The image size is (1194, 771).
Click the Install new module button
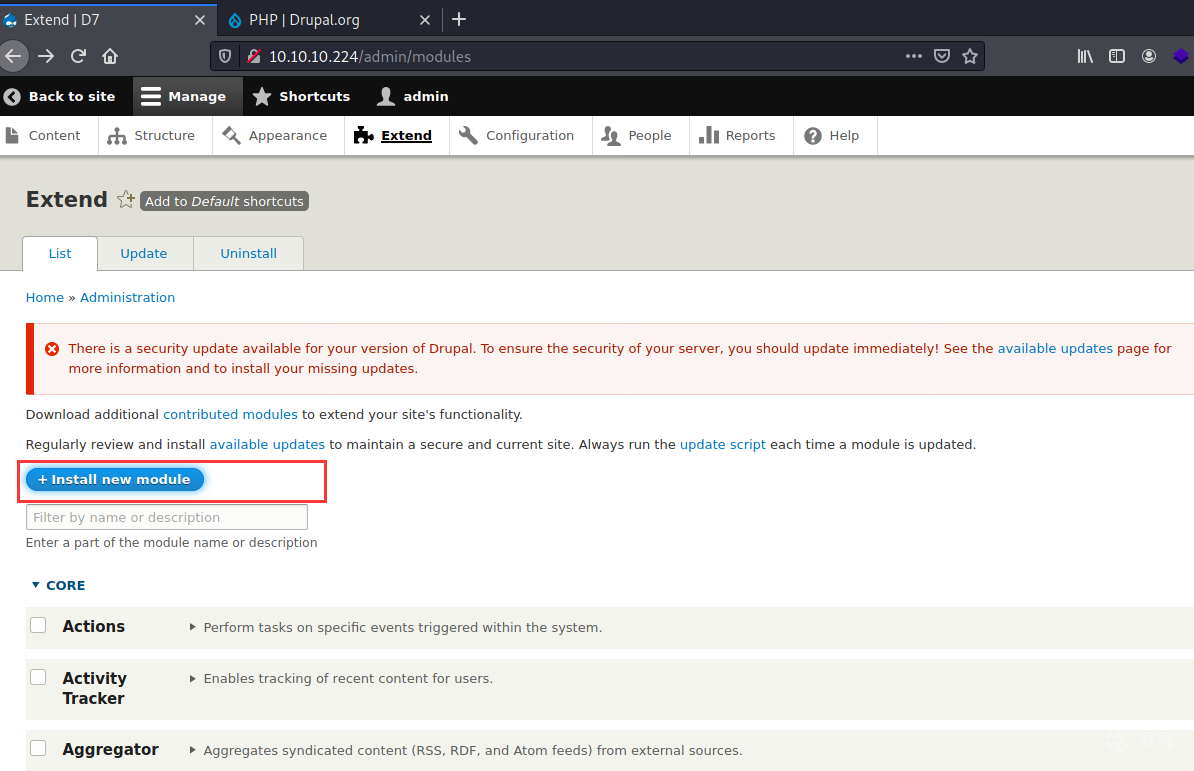(114, 479)
